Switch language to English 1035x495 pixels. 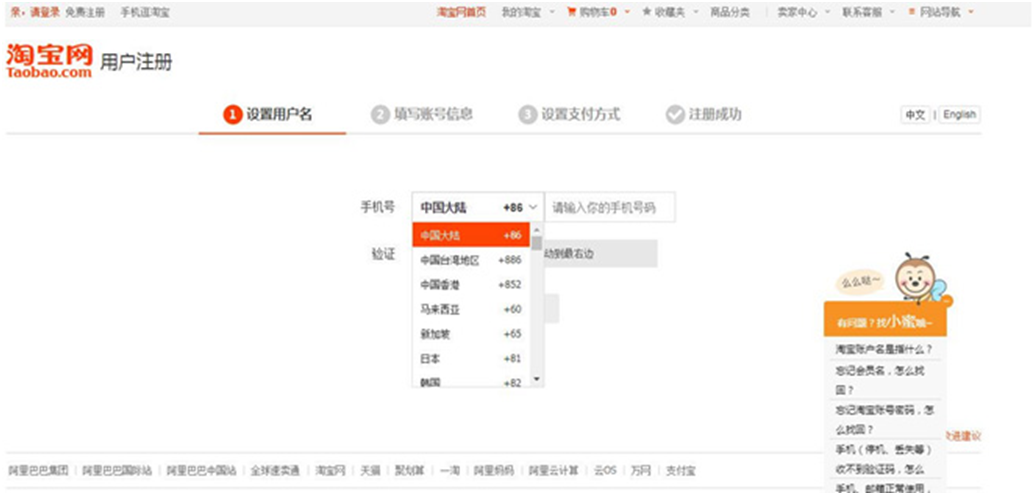tap(959, 115)
